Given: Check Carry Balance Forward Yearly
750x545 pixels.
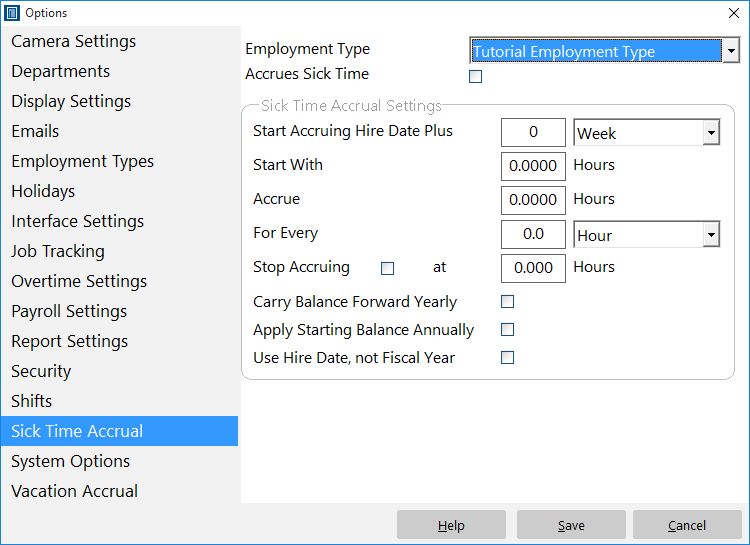Looking at the screenshot, I should click(507, 301).
